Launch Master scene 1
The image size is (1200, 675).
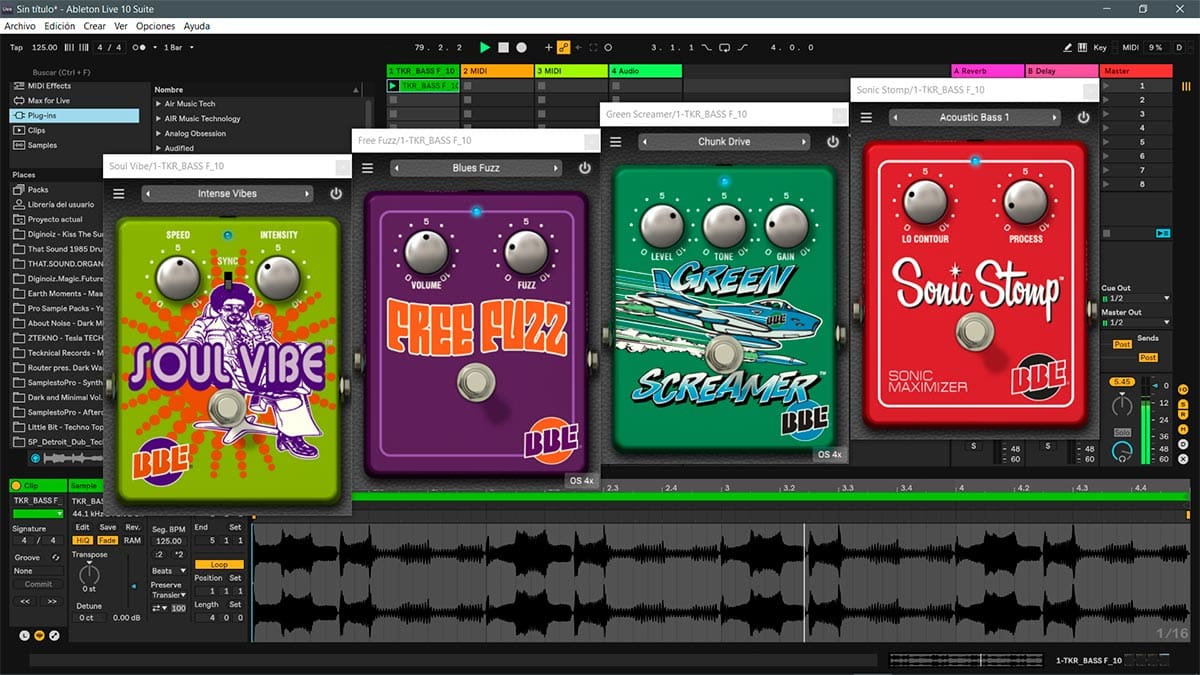tap(1108, 86)
